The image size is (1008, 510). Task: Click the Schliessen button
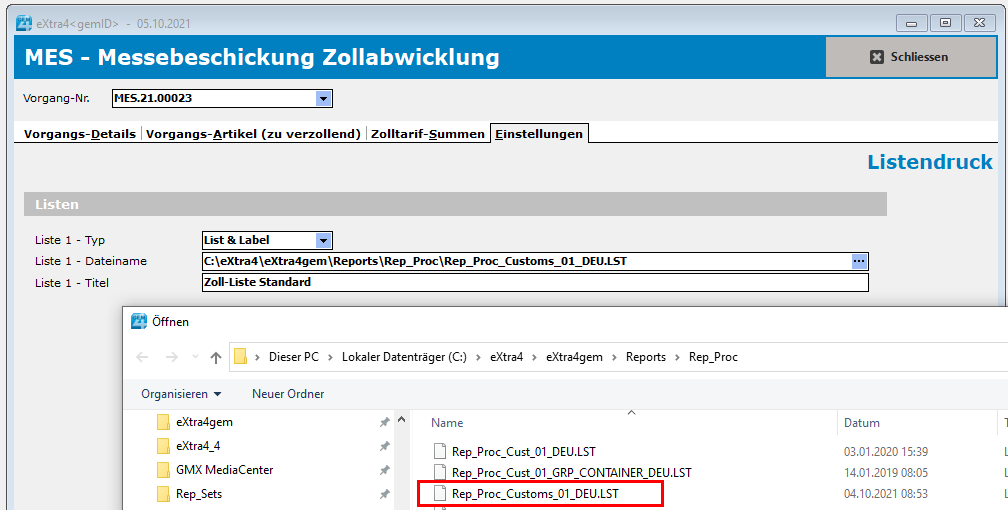point(910,57)
